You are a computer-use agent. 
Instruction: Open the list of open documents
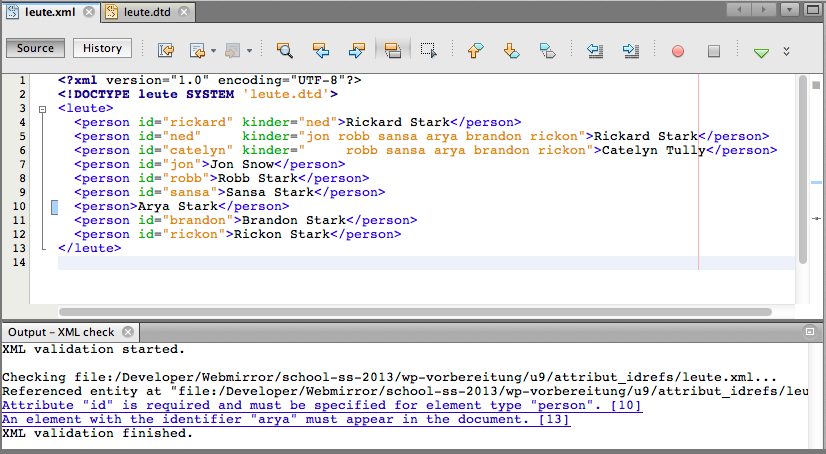[789, 9]
